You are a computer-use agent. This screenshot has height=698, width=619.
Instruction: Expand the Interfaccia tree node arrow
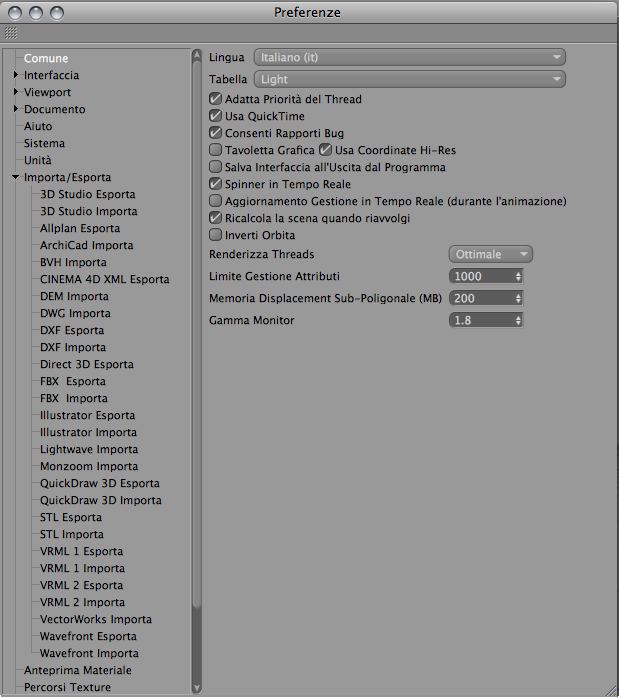[x=16, y=75]
